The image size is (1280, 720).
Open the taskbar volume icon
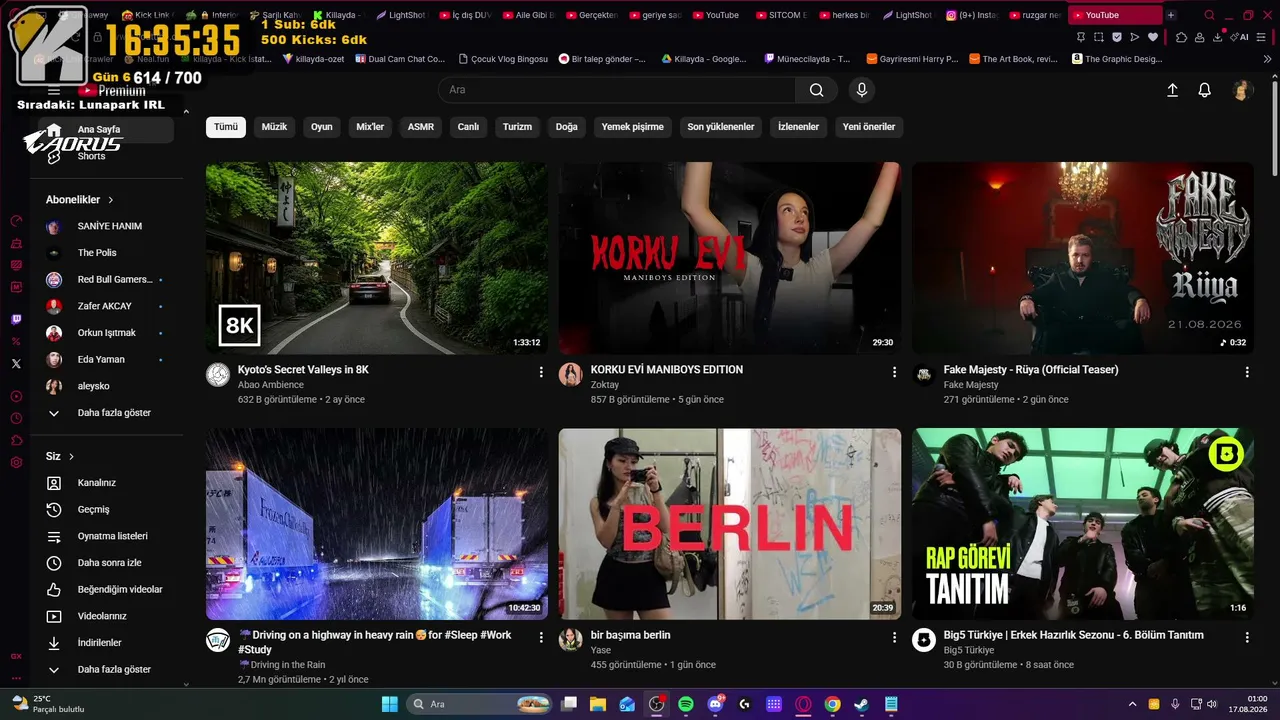1213,704
